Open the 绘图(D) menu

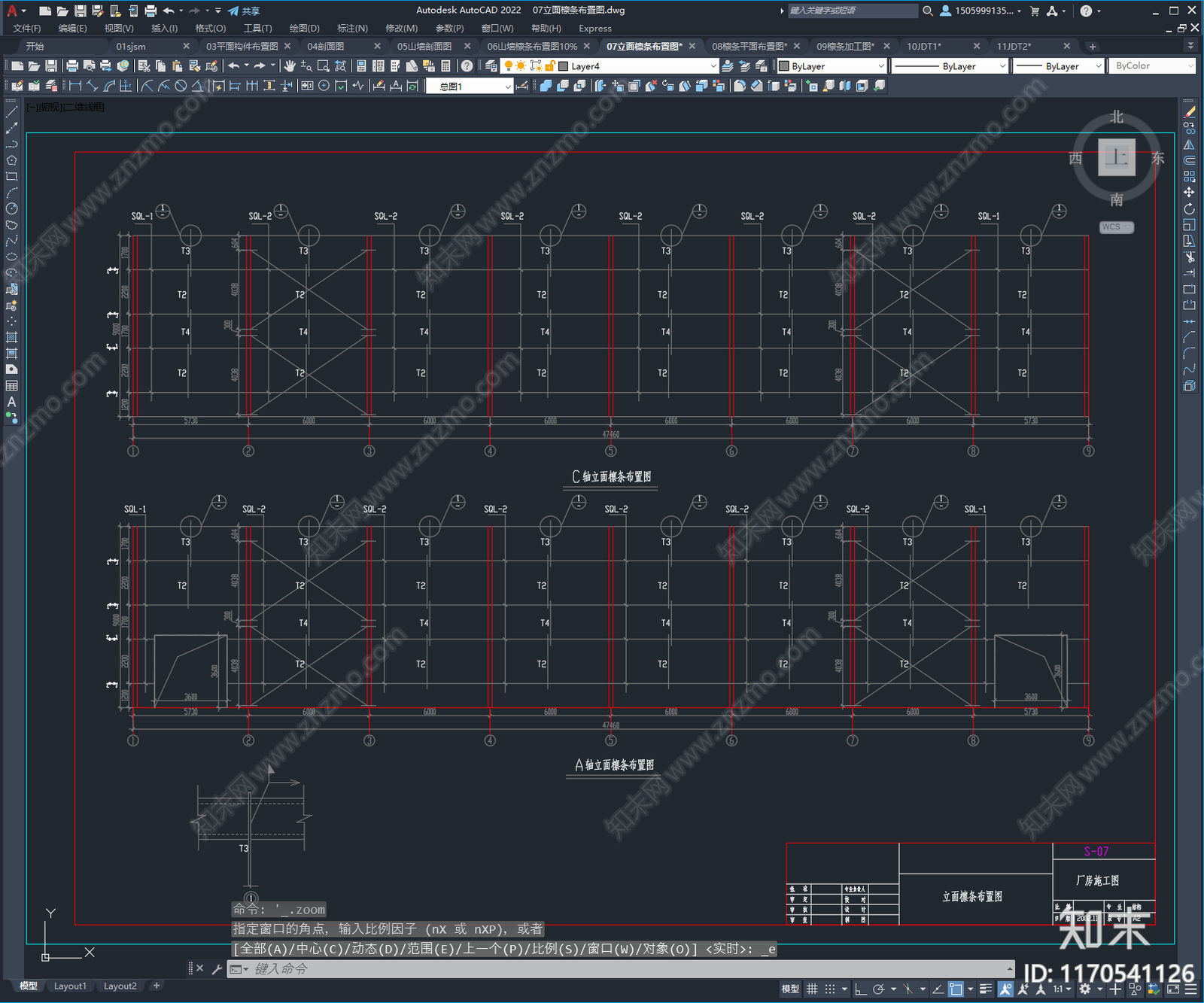pos(304,29)
